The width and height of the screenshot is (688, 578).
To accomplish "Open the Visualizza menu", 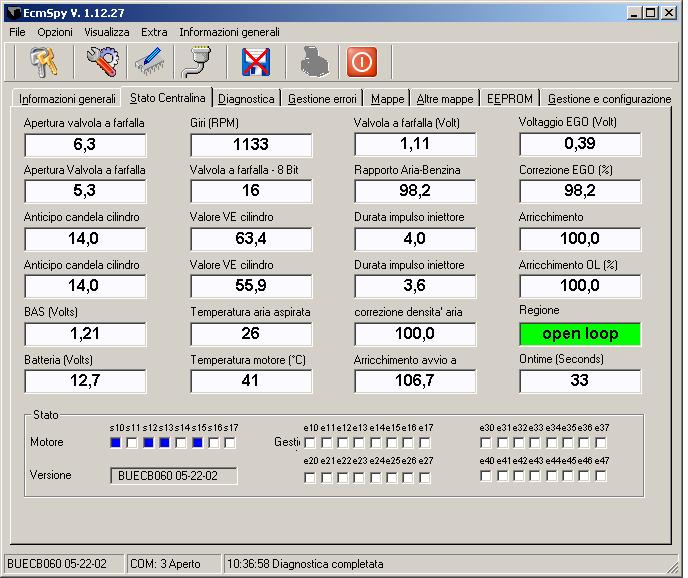I will (x=107, y=32).
